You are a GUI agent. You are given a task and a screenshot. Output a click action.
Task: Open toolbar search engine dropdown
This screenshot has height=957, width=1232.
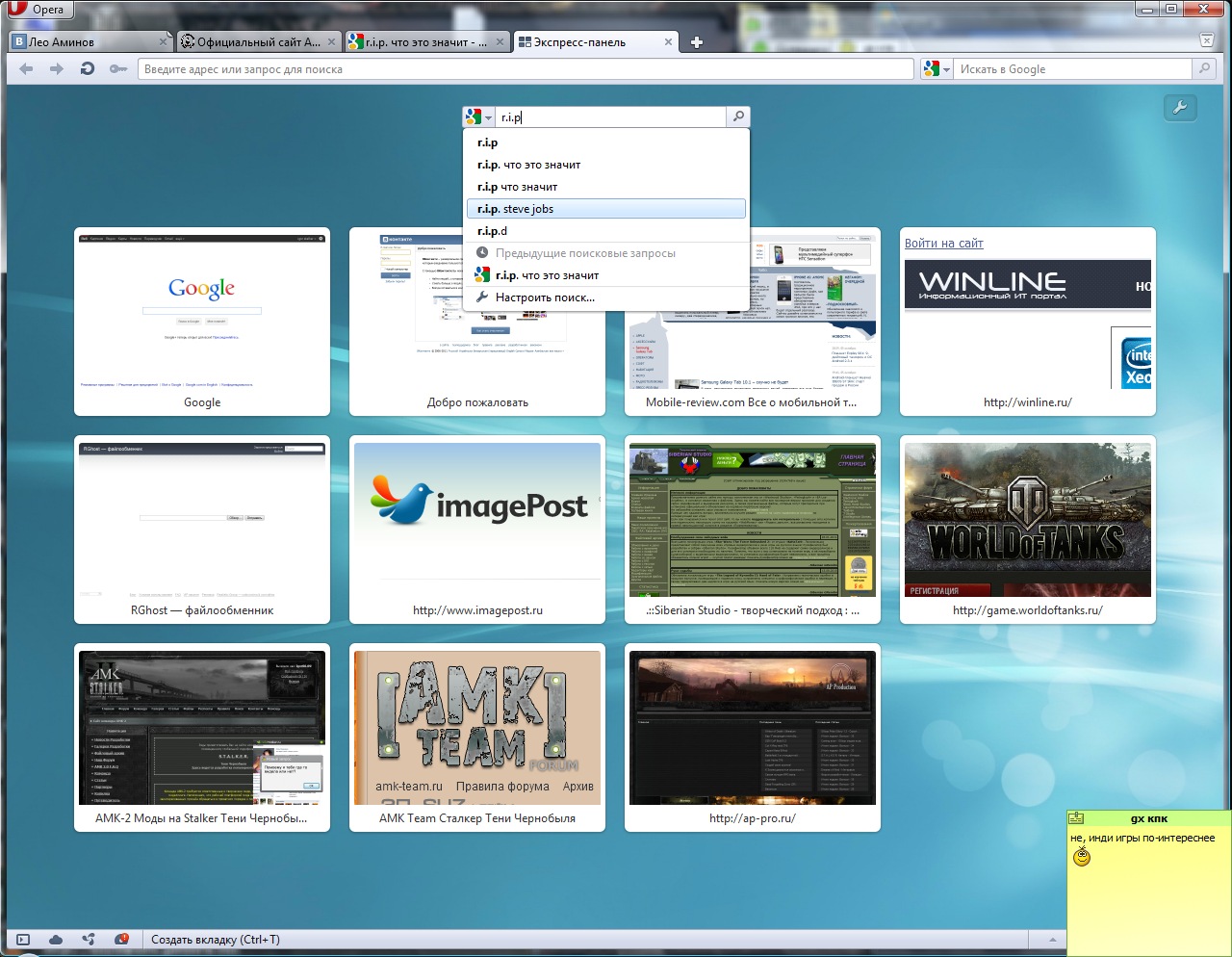937,69
